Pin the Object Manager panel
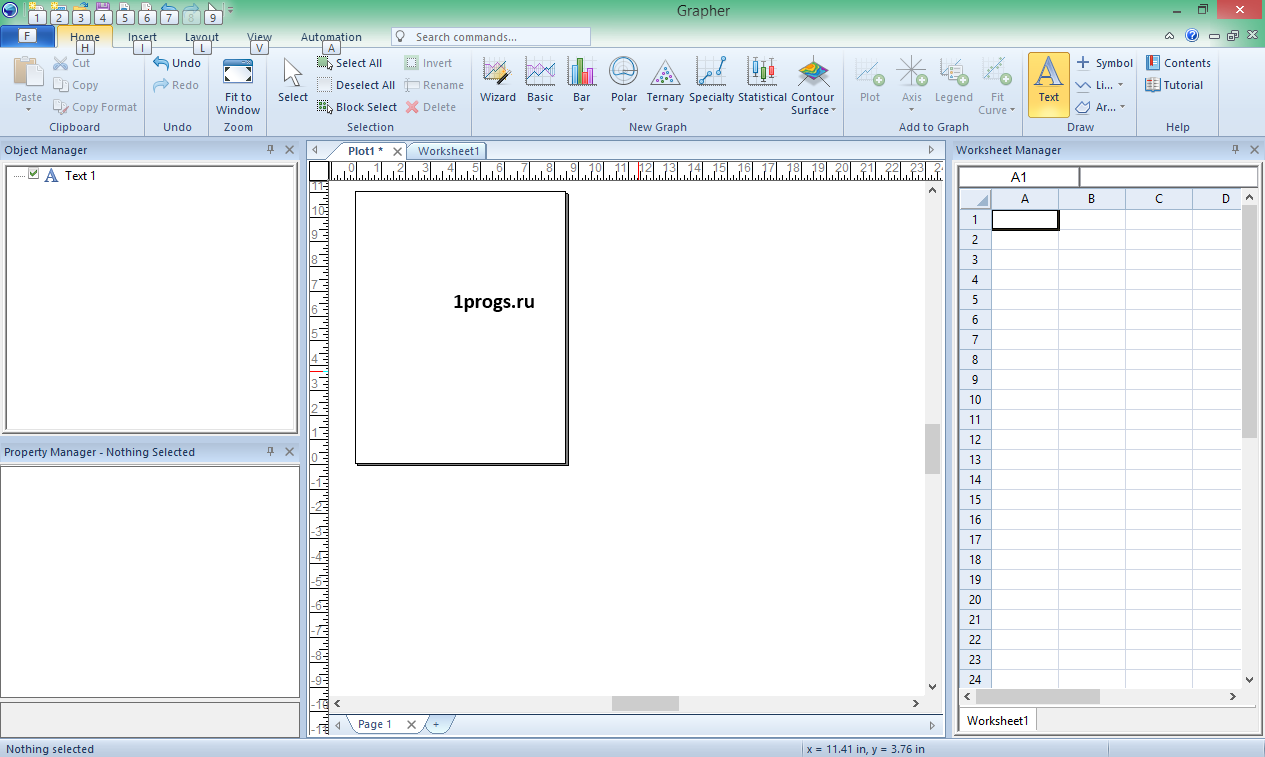Viewport: 1265px width, 757px height. (x=270, y=150)
